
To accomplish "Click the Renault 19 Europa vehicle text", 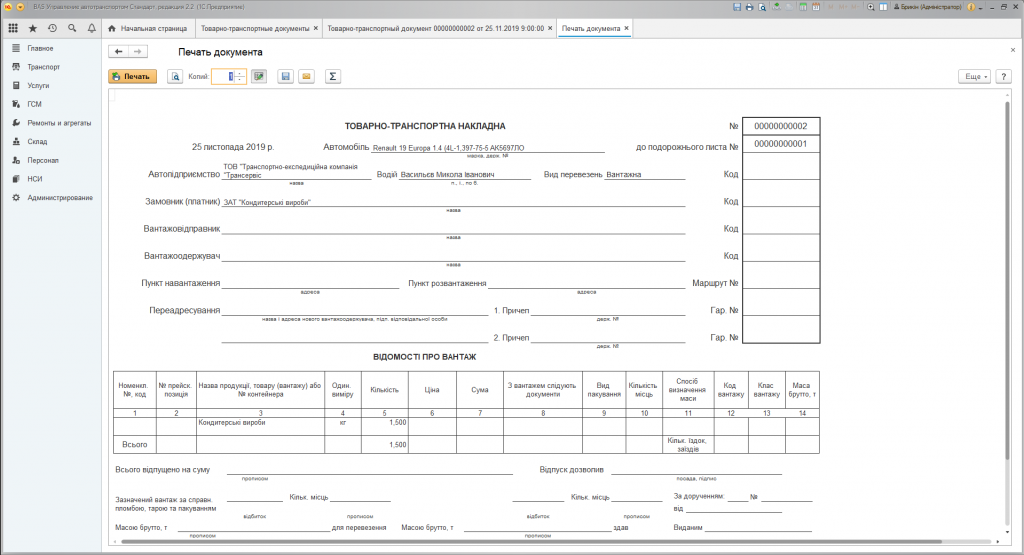I will (449, 148).
